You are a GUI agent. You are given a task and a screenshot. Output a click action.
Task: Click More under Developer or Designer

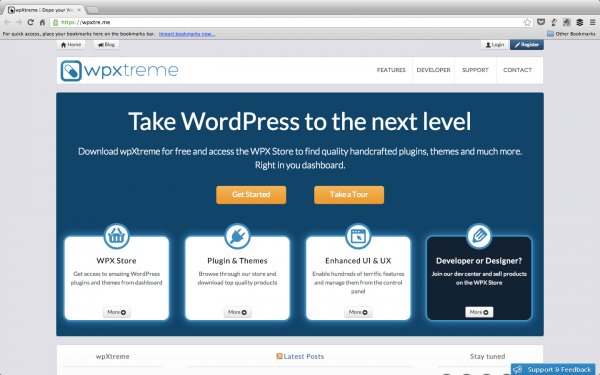(479, 312)
